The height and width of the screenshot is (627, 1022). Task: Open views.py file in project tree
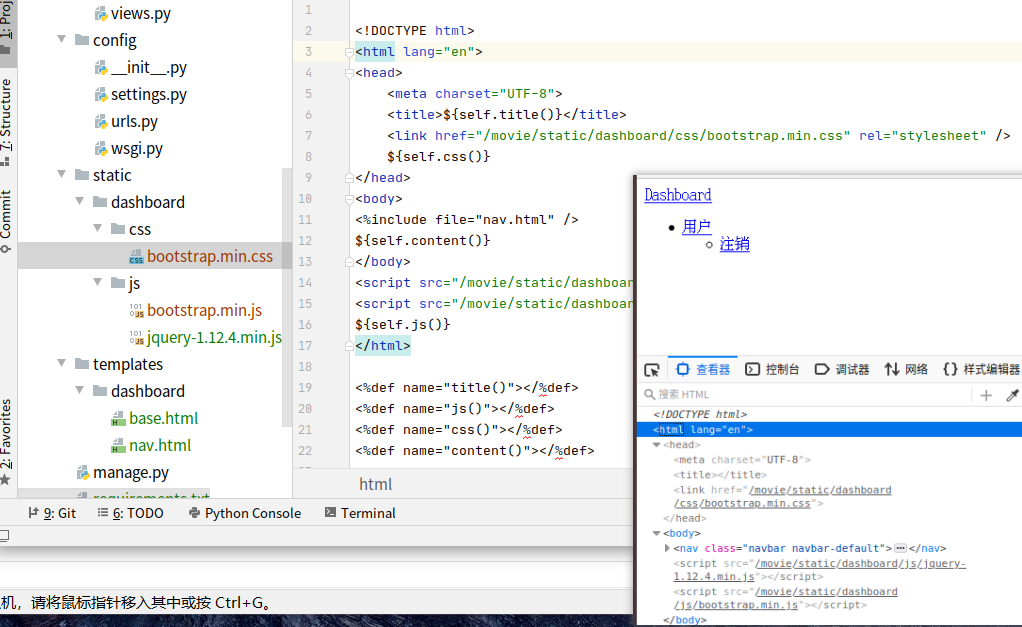(x=140, y=13)
